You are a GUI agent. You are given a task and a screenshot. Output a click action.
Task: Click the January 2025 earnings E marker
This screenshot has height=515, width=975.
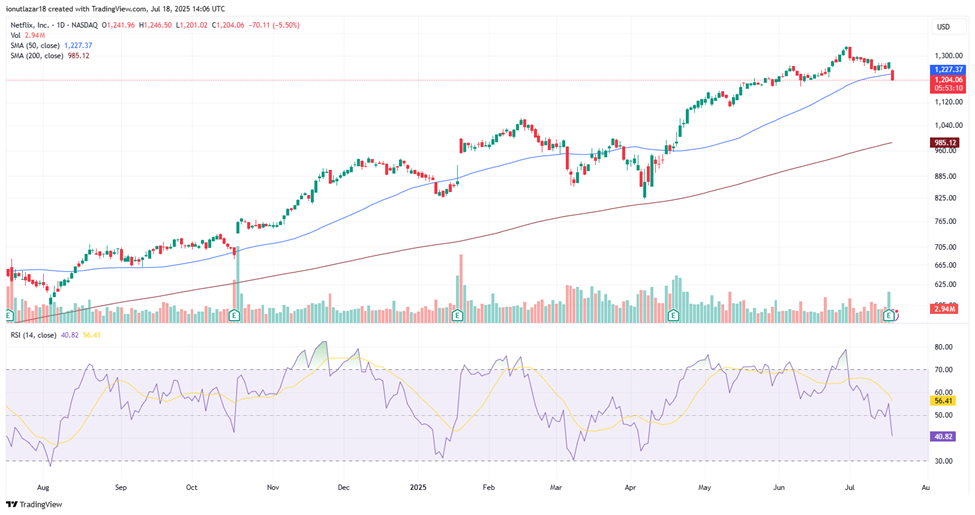point(457,316)
